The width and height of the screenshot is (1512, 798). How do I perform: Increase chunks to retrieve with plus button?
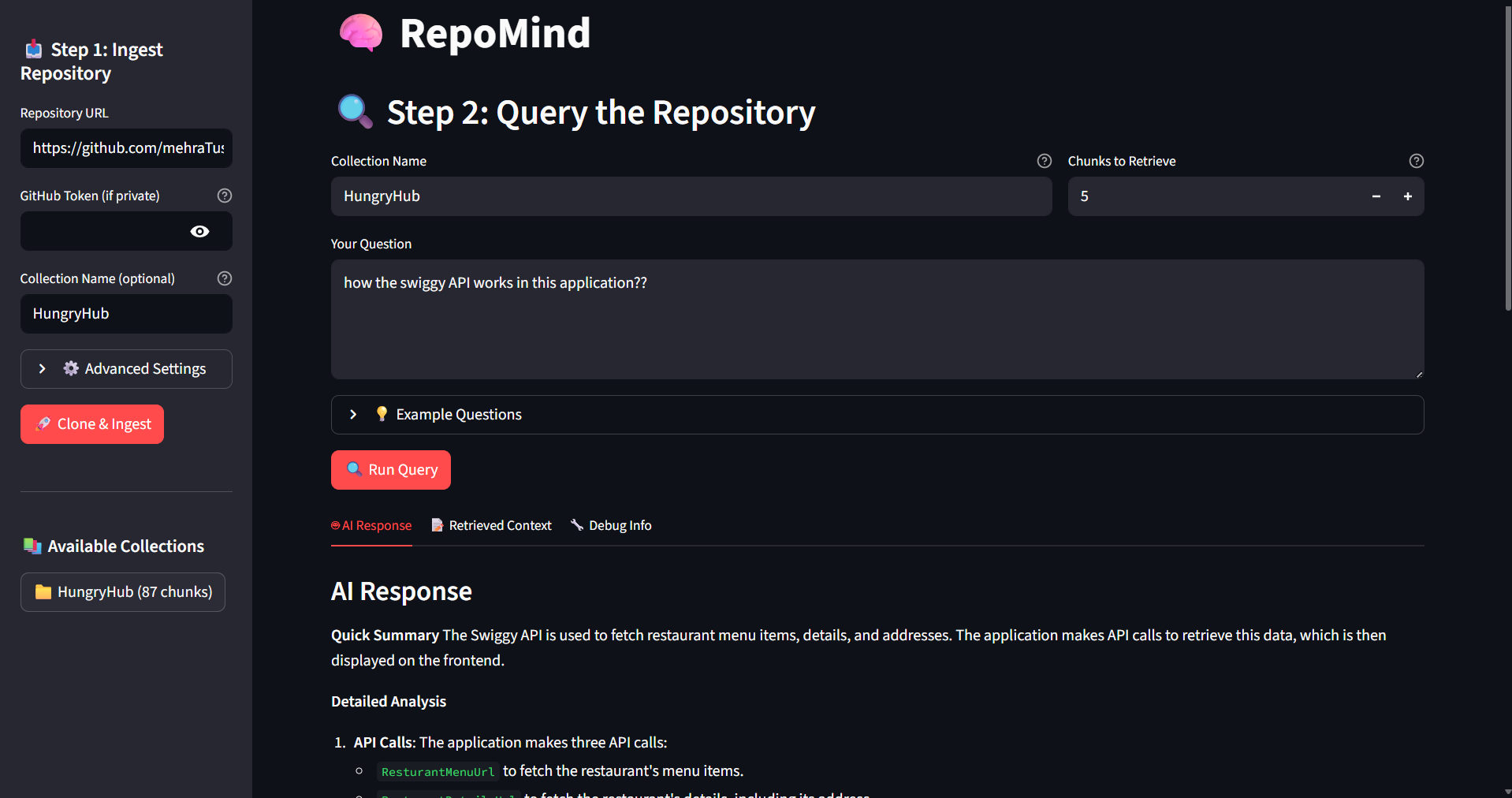pyautogui.click(x=1407, y=196)
